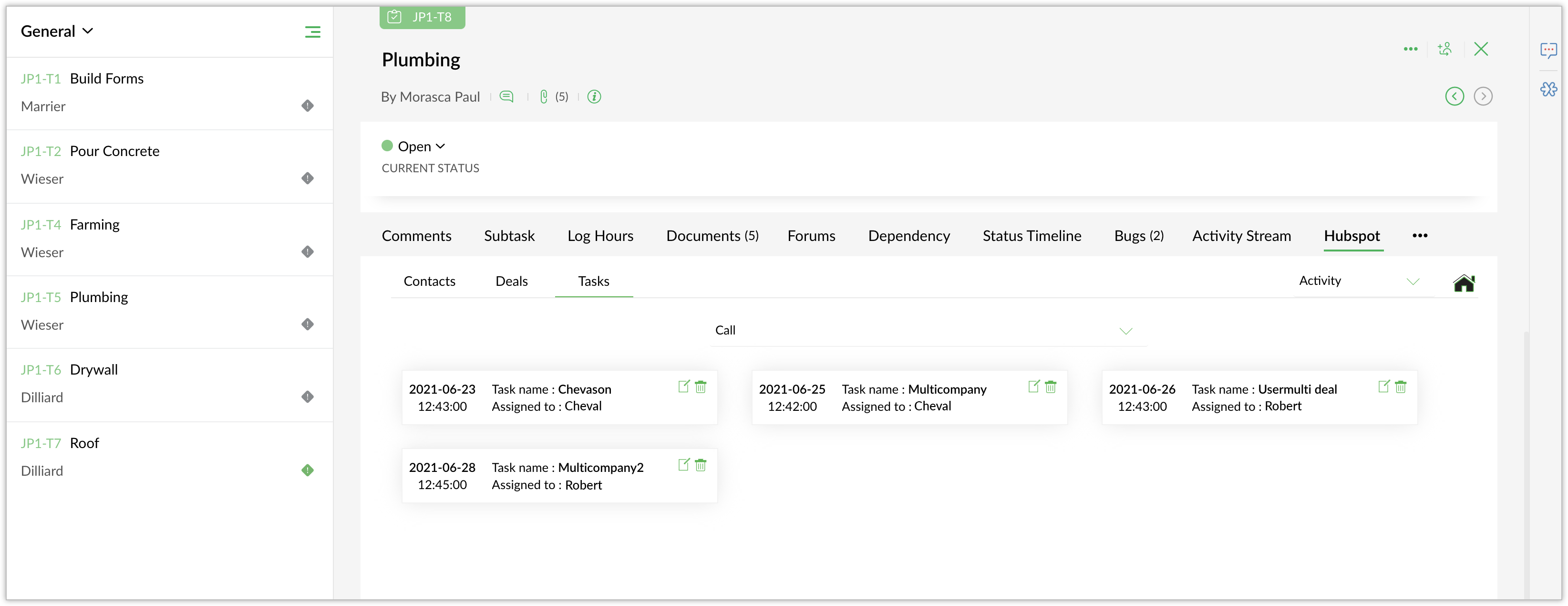Open the Open status dropdown

[x=421, y=146]
